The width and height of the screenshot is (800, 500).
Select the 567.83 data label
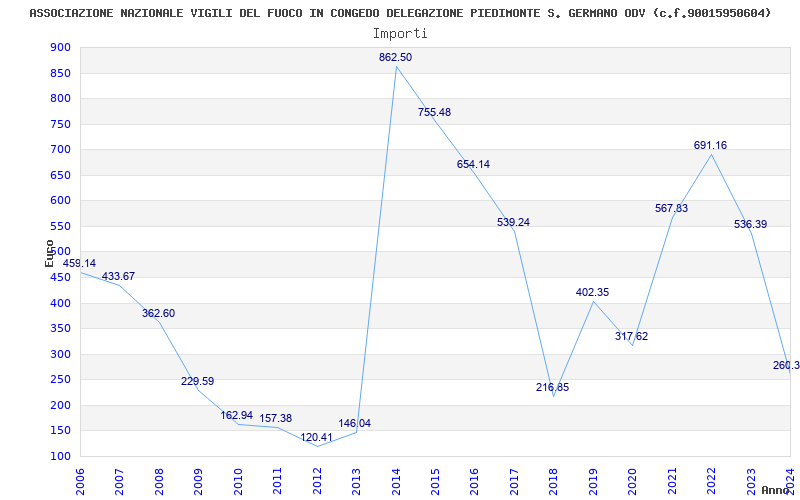coord(671,208)
